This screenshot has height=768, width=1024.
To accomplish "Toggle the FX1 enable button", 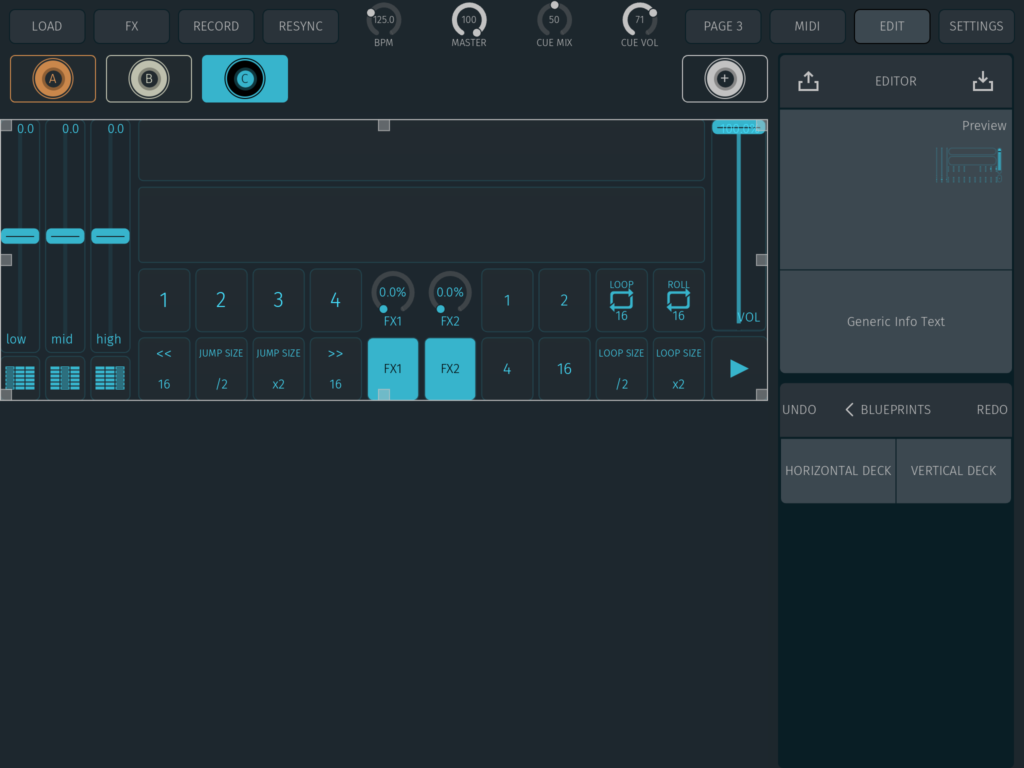I will coord(393,369).
